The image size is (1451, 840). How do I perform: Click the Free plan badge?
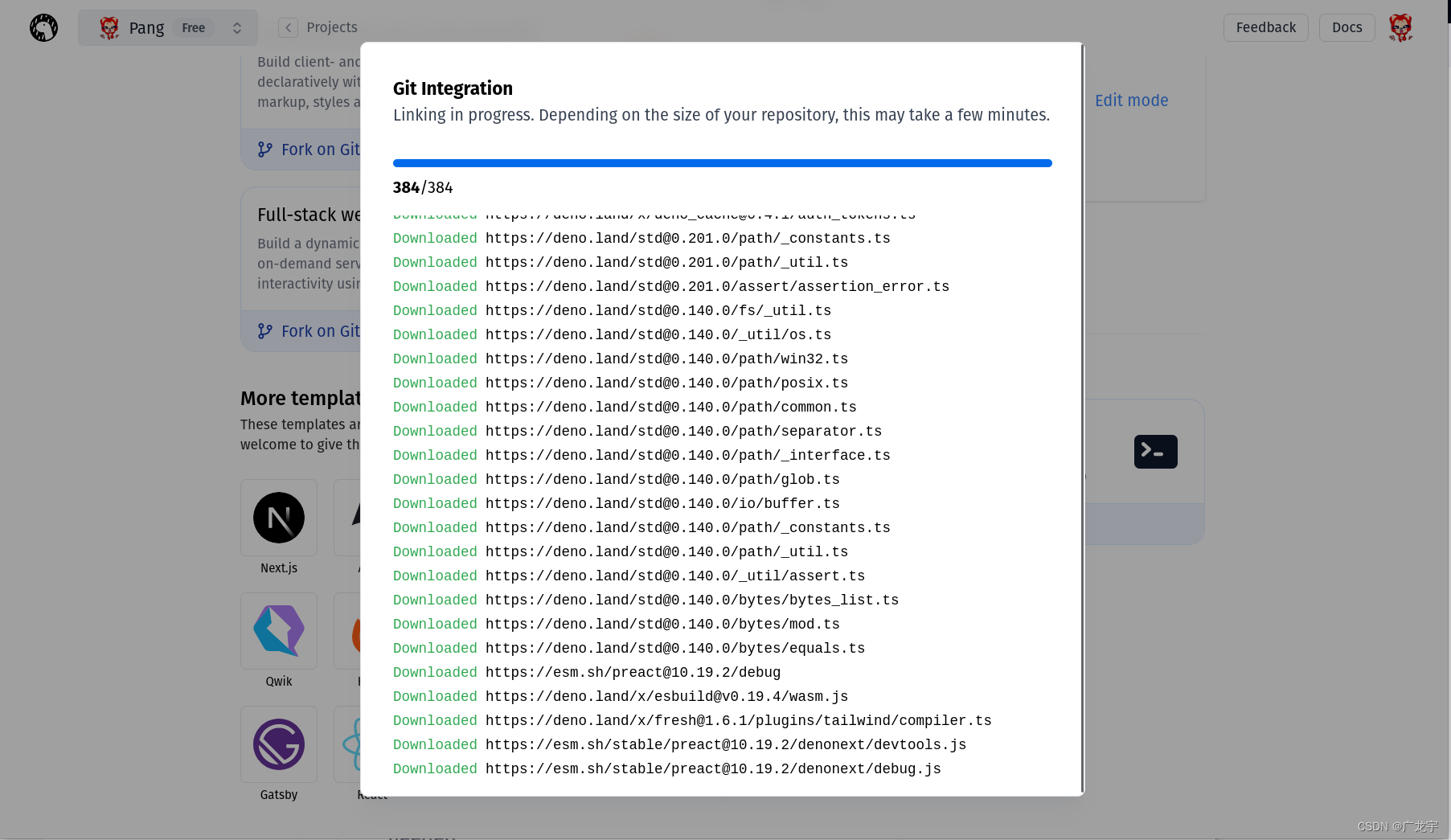[194, 28]
